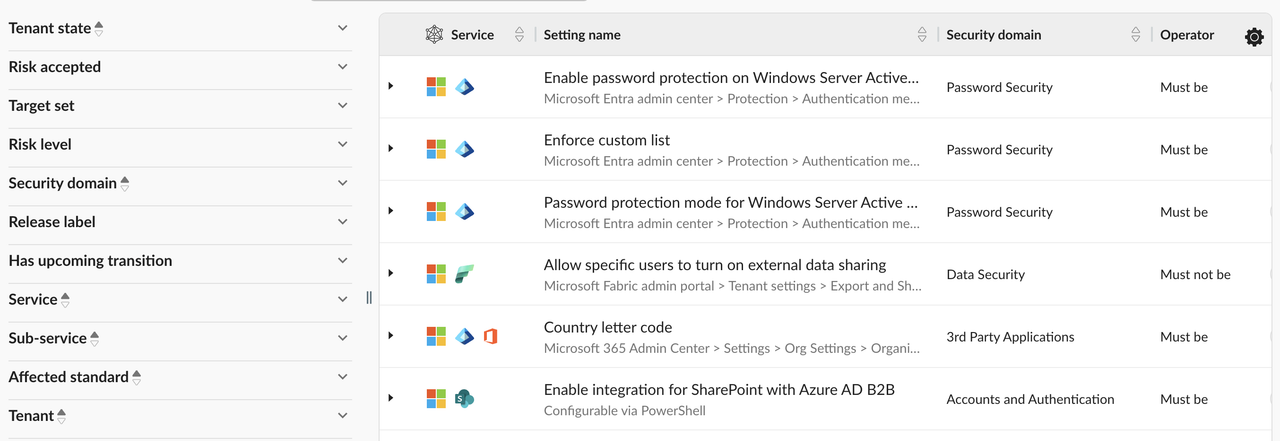Expand the SharePoint Azure AD B2B row
The height and width of the screenshot is (441, 1280).
tap(391, 398)
